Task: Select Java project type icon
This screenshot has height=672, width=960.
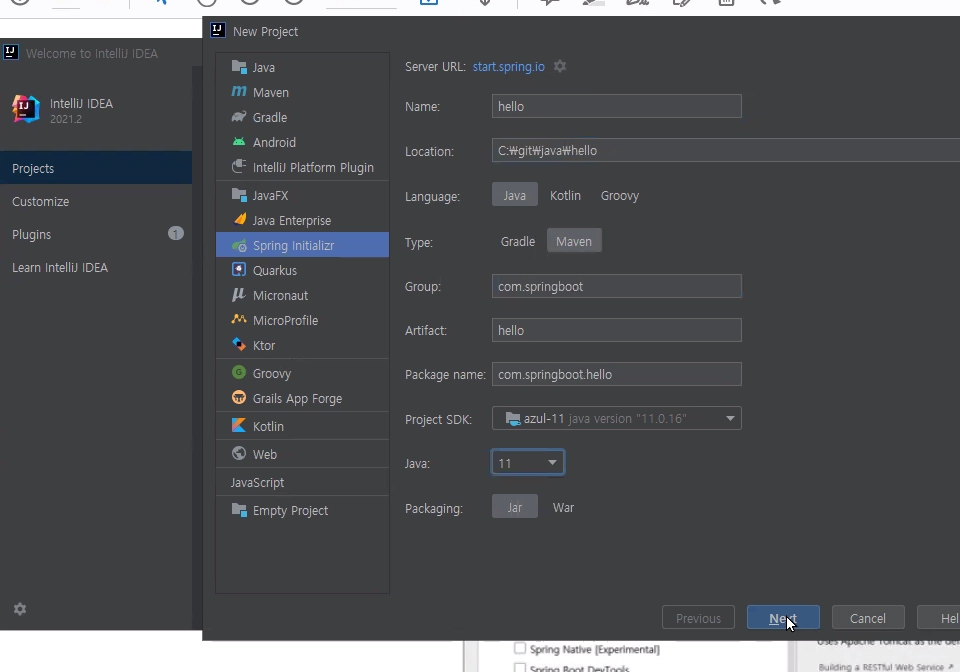Action: pos(239,67)
